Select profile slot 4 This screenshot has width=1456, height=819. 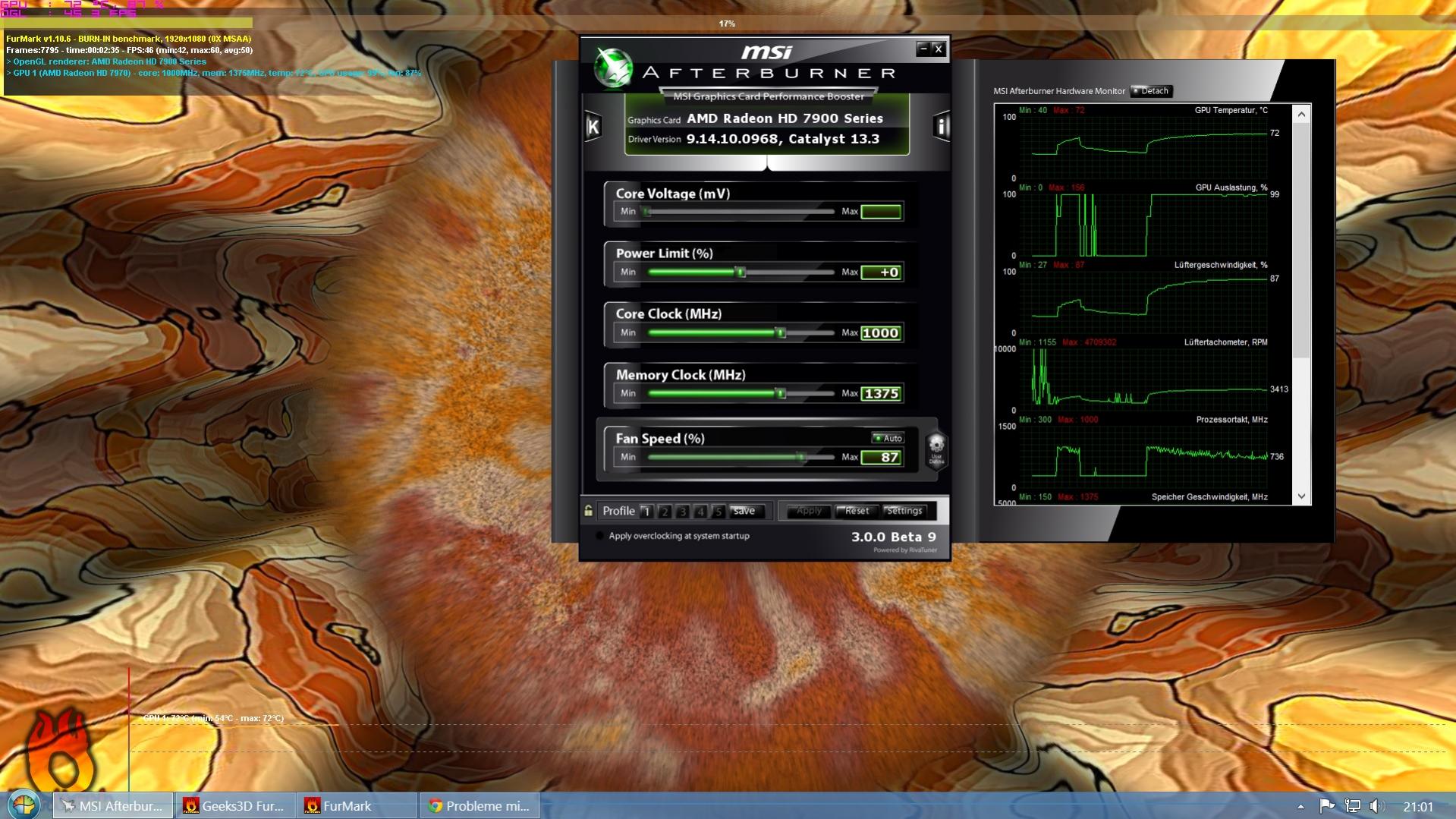point(700,512)
